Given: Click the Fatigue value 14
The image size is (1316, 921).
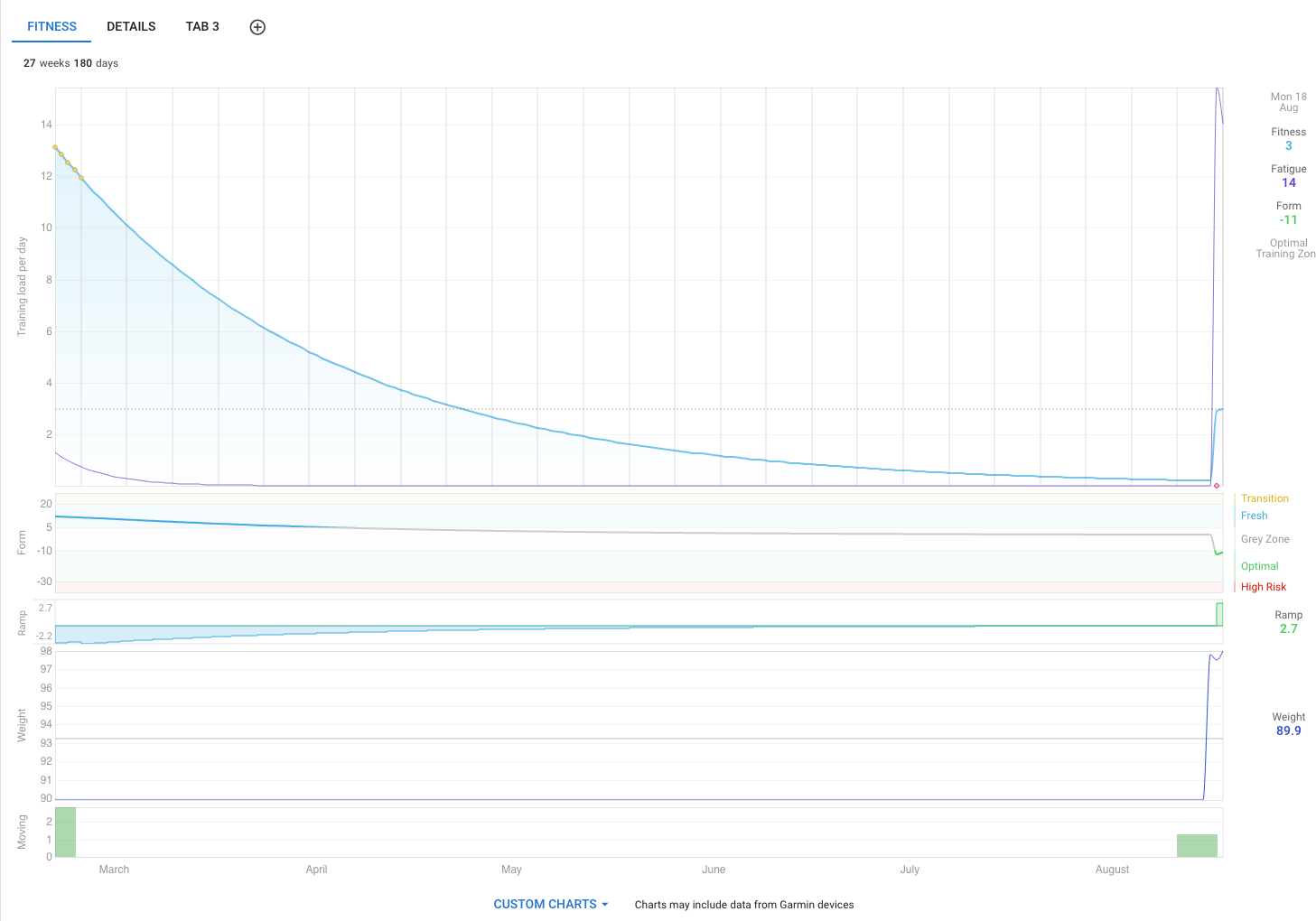Looking at the screenshot, I should click(1288, 182).
